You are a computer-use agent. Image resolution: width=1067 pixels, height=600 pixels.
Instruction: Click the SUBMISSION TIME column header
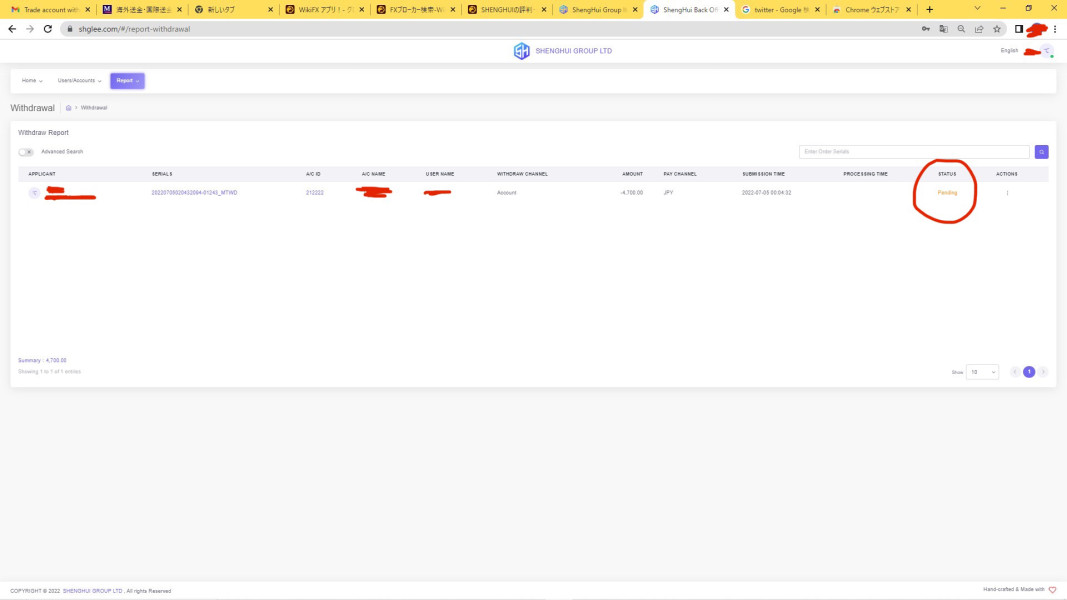pos(764,174)
